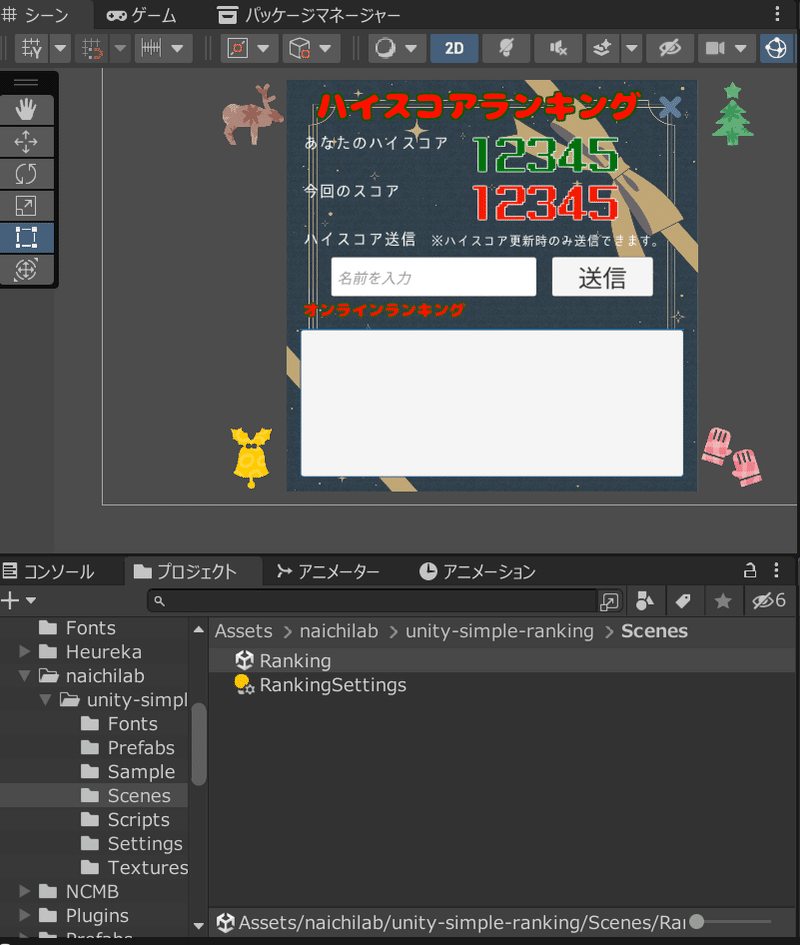Collapse the naichilab folder

[x=22, y=675]
